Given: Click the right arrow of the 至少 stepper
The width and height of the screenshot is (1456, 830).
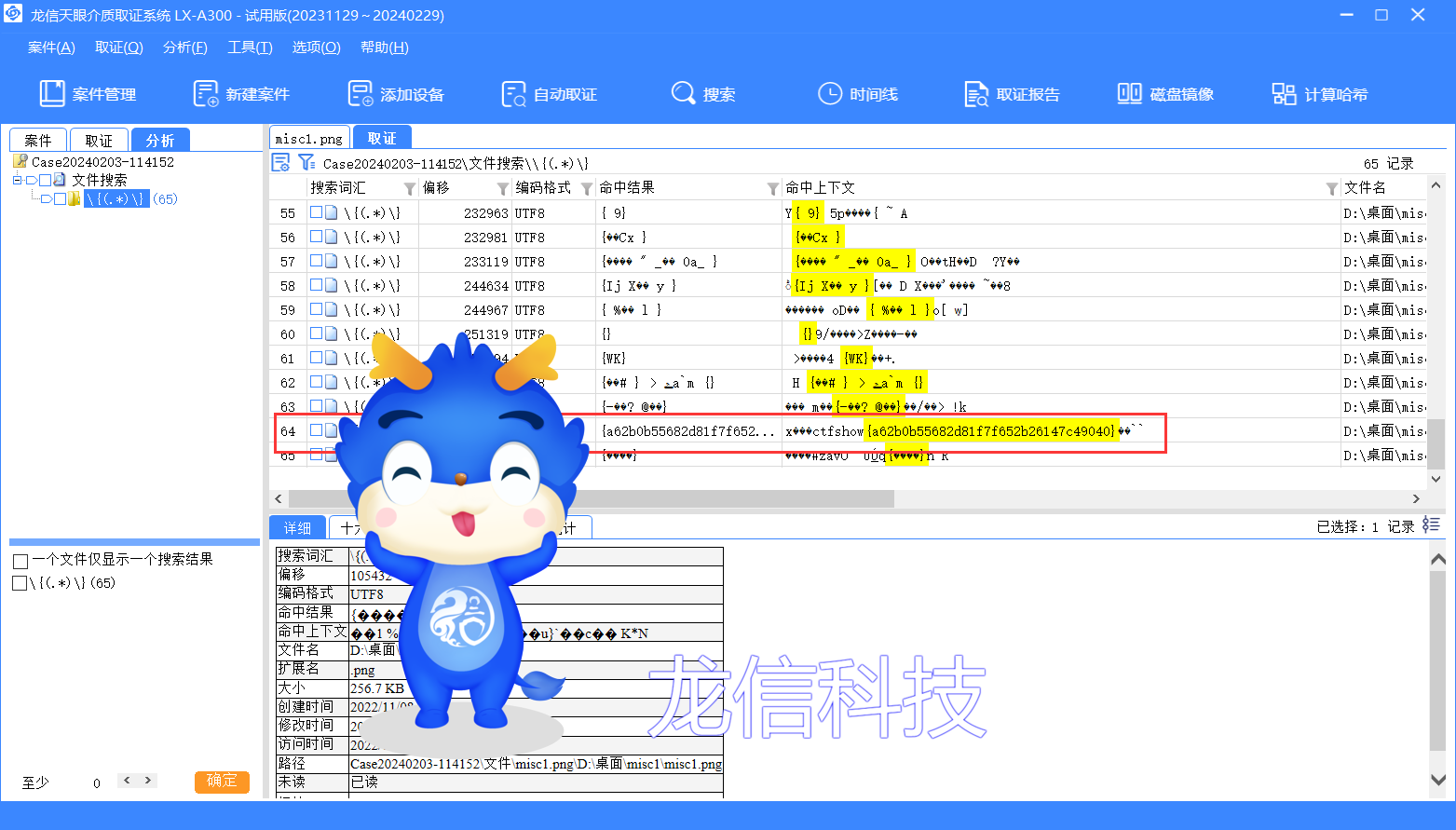Looking at the screenshot, I should [148, 781].
